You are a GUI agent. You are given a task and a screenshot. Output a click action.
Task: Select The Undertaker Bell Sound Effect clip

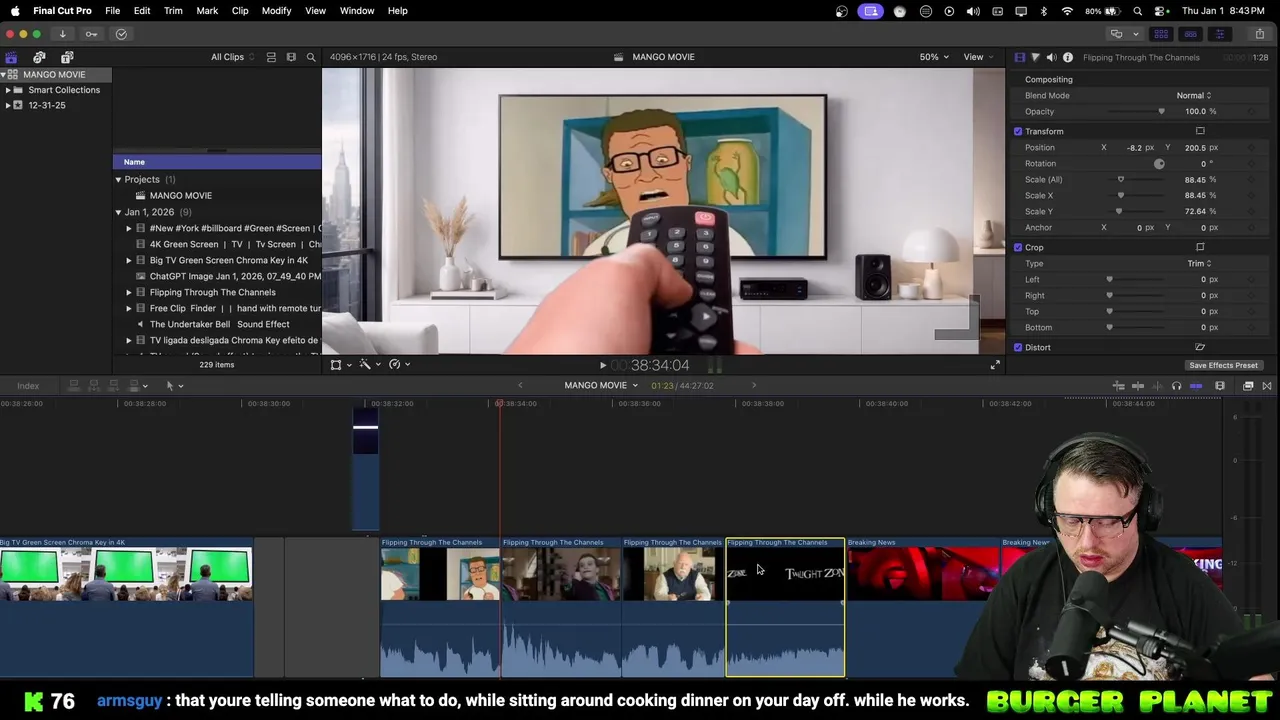click(x=219, y=325)
